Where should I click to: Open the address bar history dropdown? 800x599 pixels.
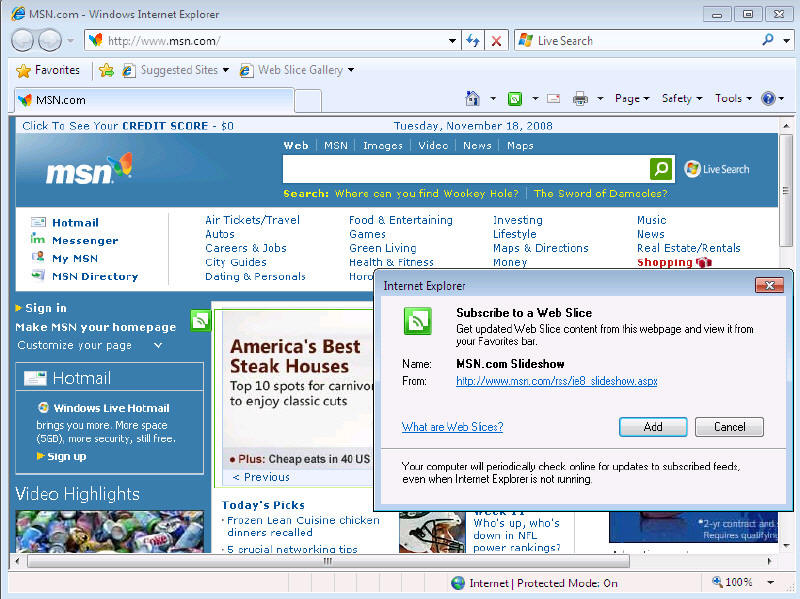(x=452, y=41)
